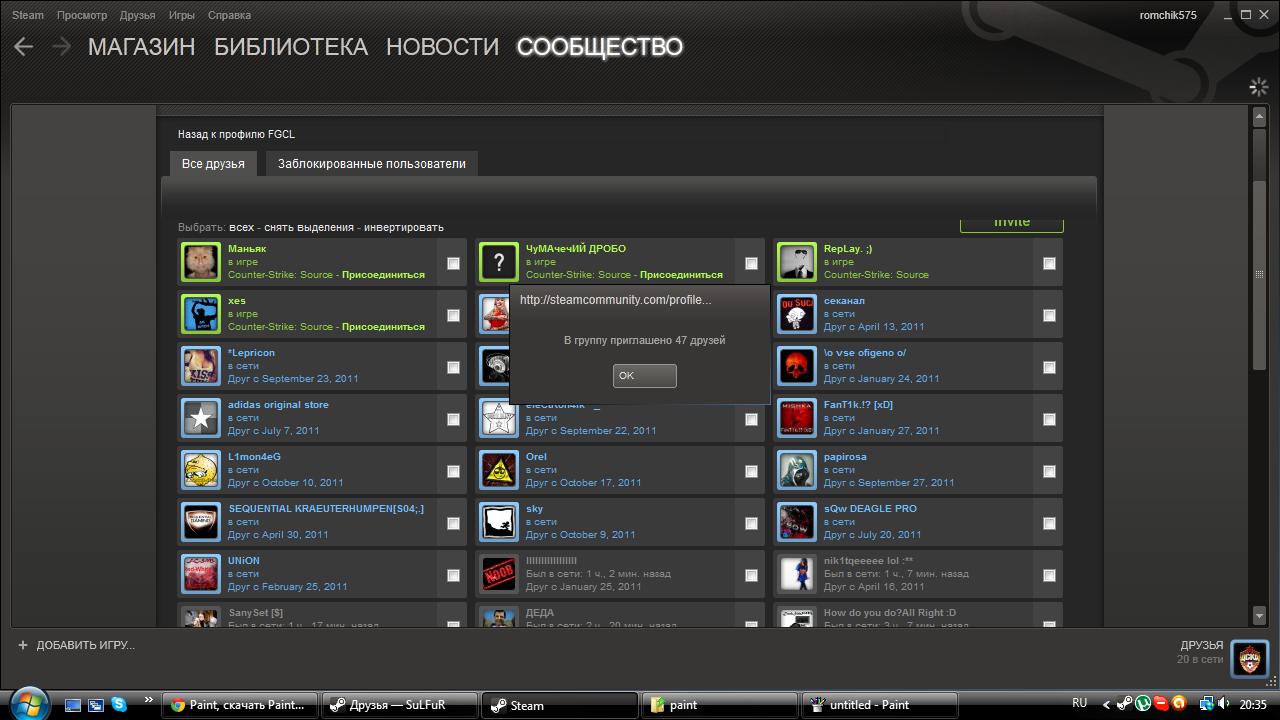The height and width of the screenshot is (720, 1280).
Task: Open *Lepricon avatar
Action: click(201, 366)
